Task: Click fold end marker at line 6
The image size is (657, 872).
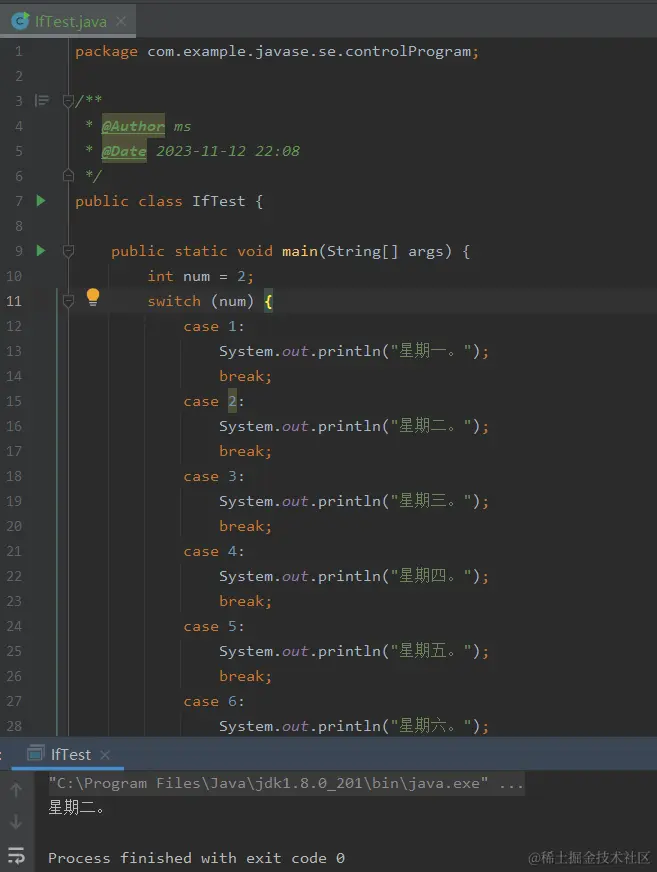Action: pyautogui.click(x=68, y=176)
